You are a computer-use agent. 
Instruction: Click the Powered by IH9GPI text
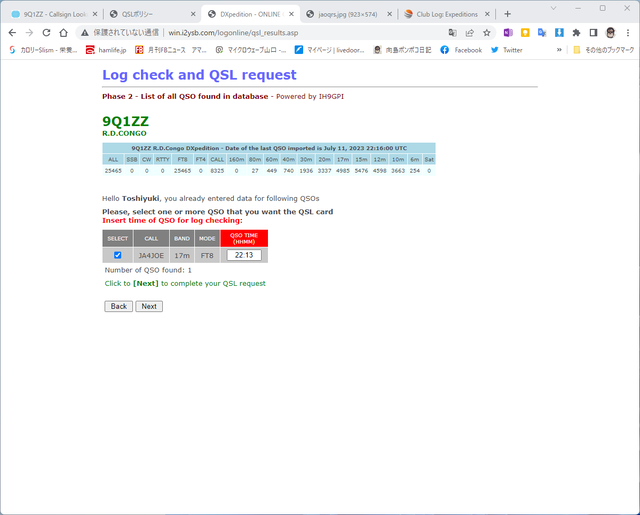(310, 96)
